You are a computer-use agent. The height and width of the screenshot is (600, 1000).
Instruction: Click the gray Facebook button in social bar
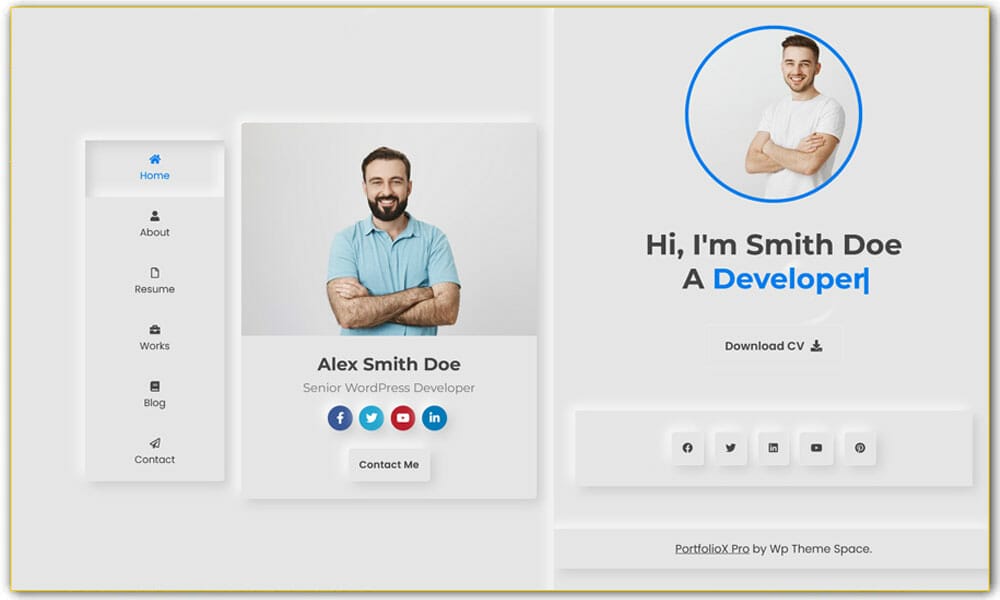coord(687,448)
